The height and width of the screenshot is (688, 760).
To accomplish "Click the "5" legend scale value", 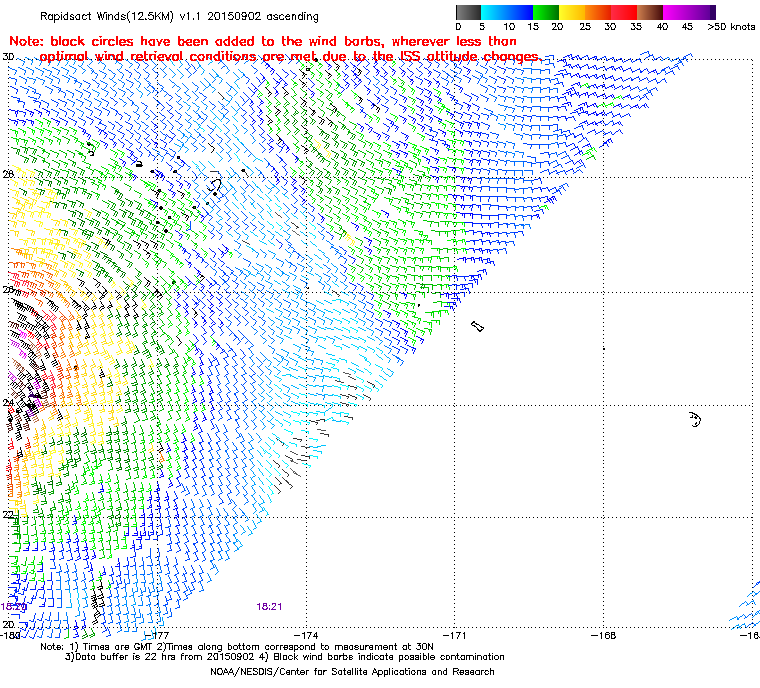I will point(482,27).
